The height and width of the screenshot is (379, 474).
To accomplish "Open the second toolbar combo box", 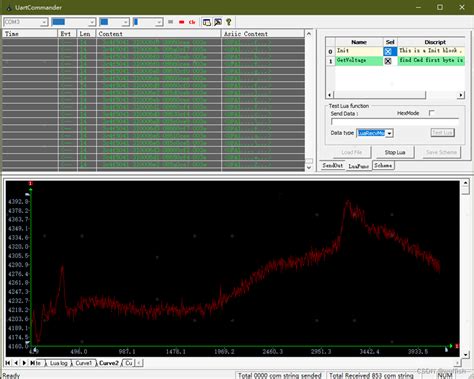I will tap(92, 22).
